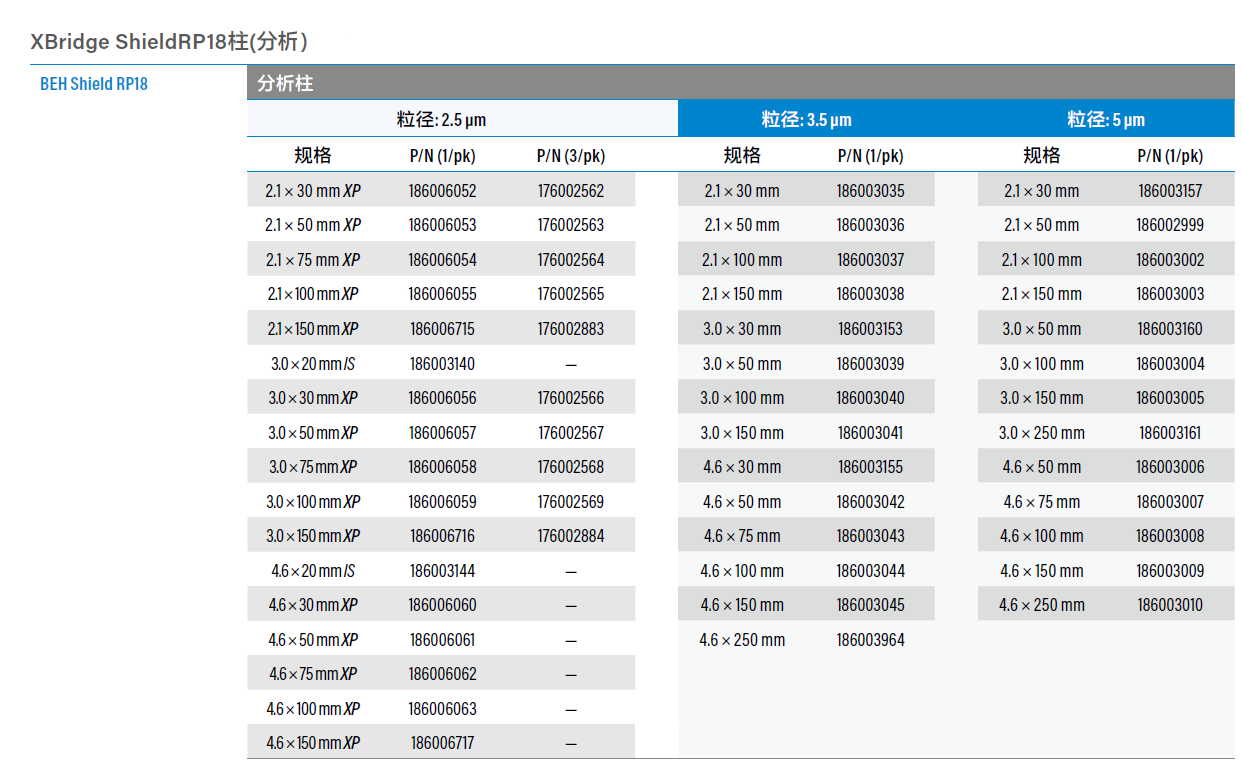Click part number 186003010
1243x770 pixels.
[1170, 605]
